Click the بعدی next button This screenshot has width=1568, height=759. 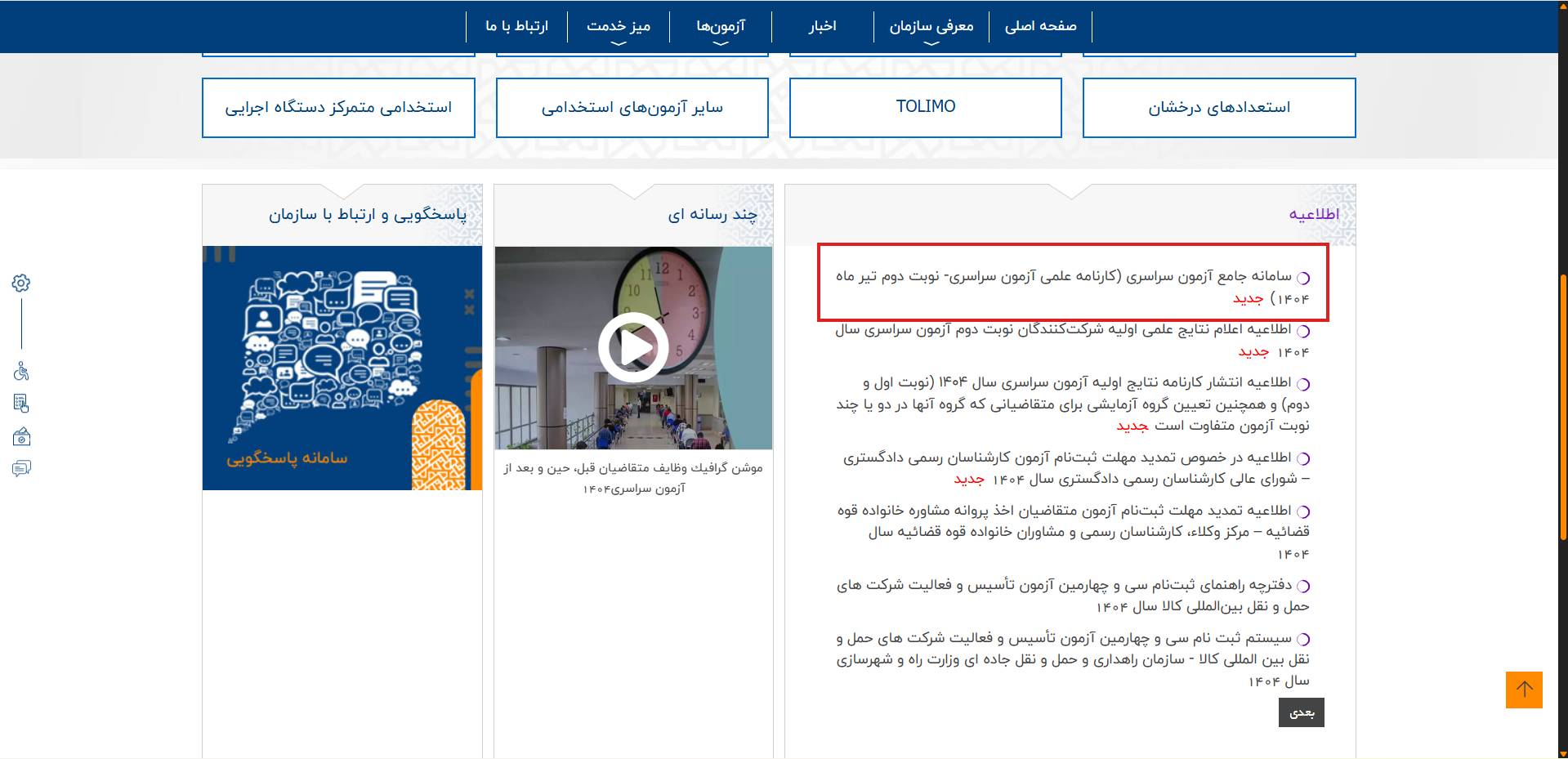(1301, 712)
